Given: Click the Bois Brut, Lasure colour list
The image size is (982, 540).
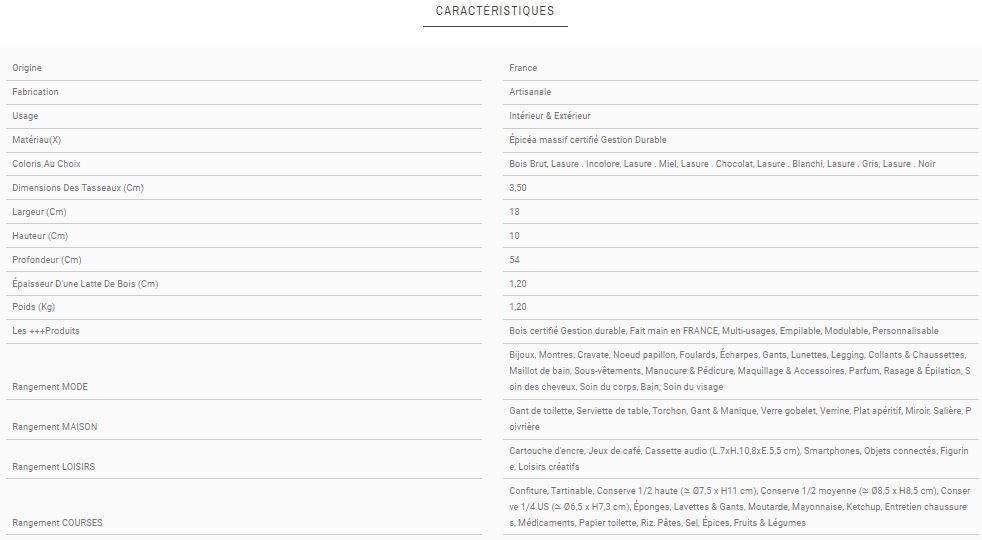Looking at the screenshot, I should click(722, 164).
